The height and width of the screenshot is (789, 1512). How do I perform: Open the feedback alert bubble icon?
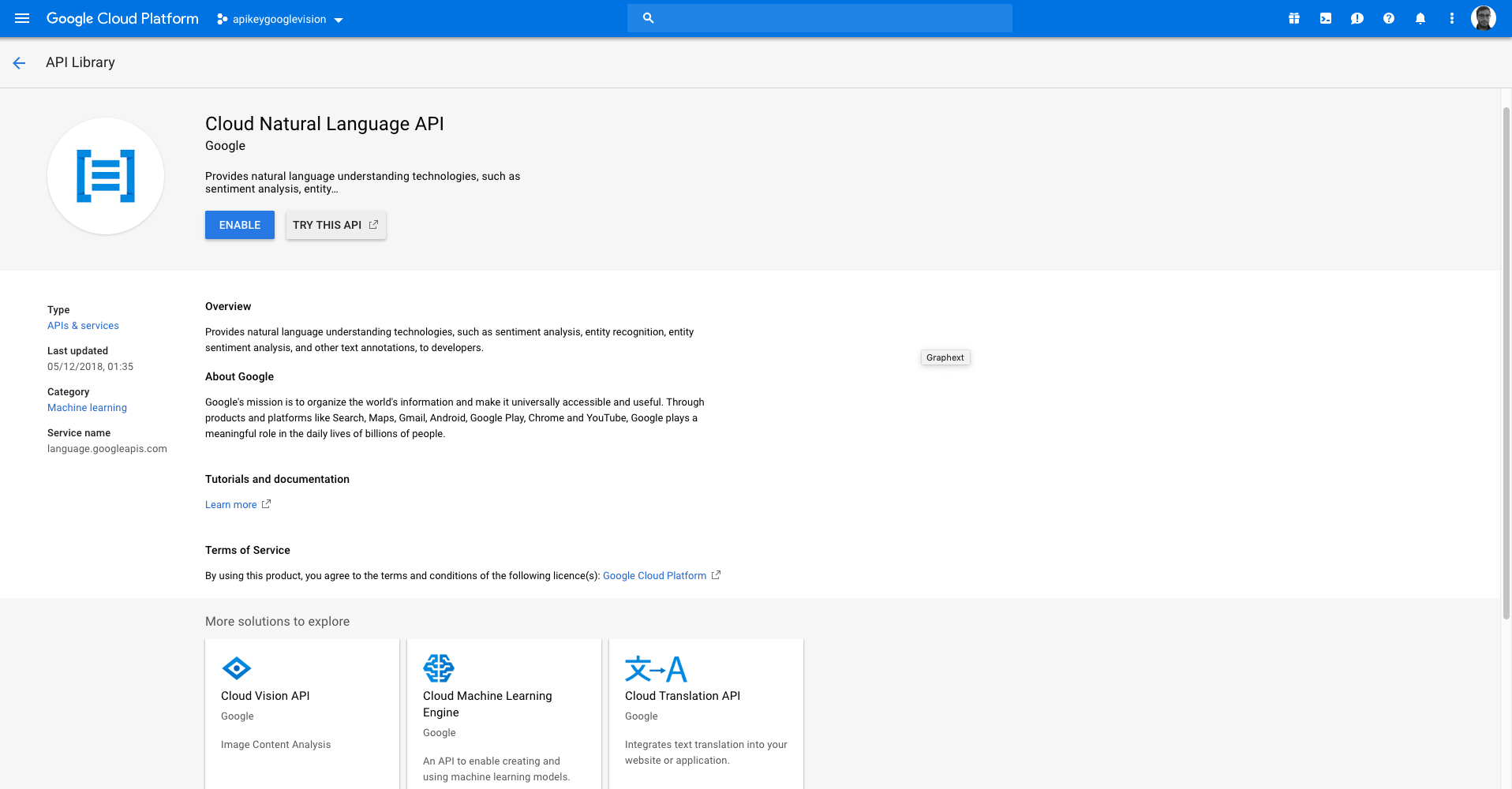point(1357,18)
